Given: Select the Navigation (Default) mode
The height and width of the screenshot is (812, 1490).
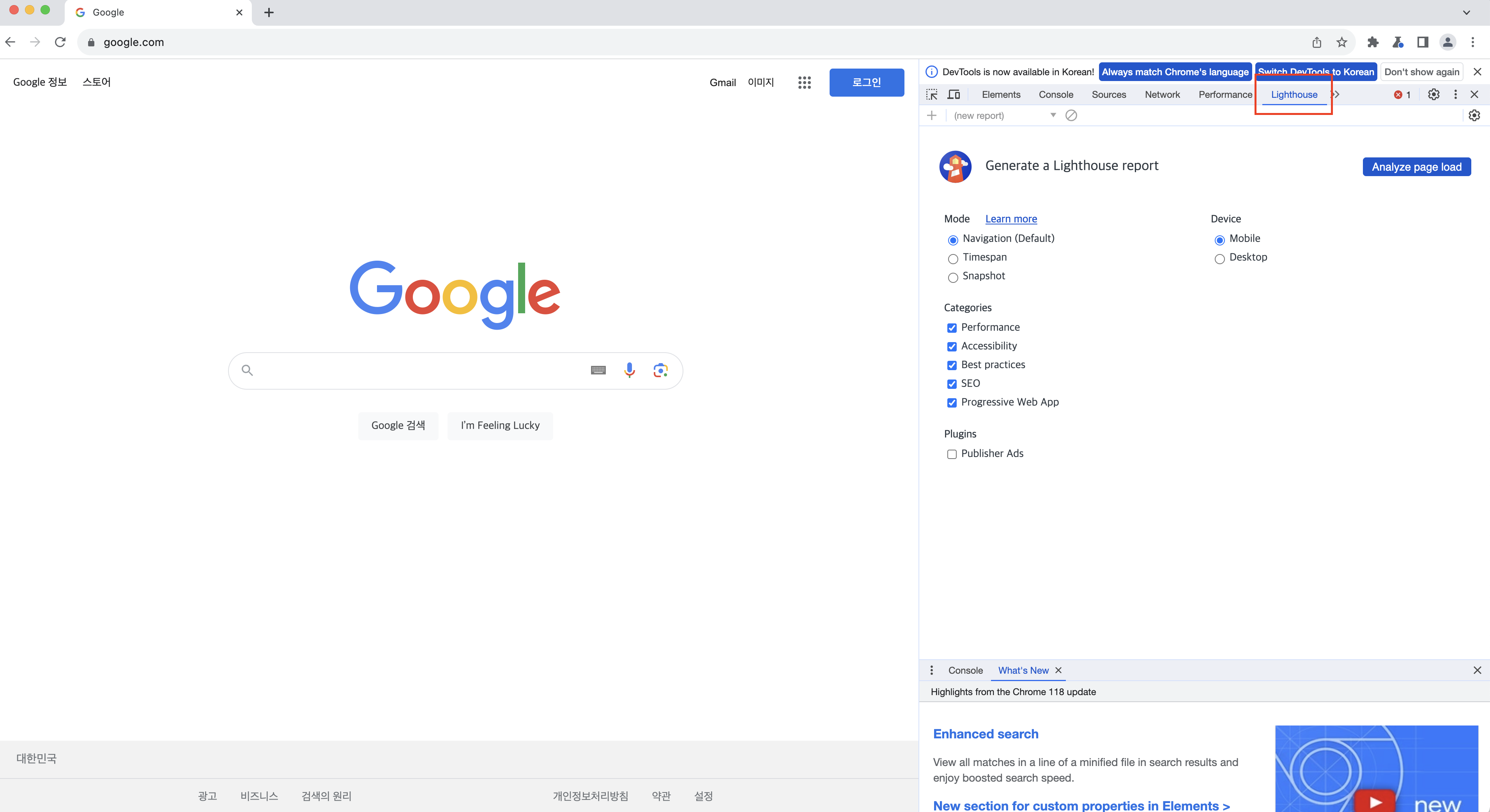Looking at the screenshot, I should pyautogui.click(x=953, y=240).
